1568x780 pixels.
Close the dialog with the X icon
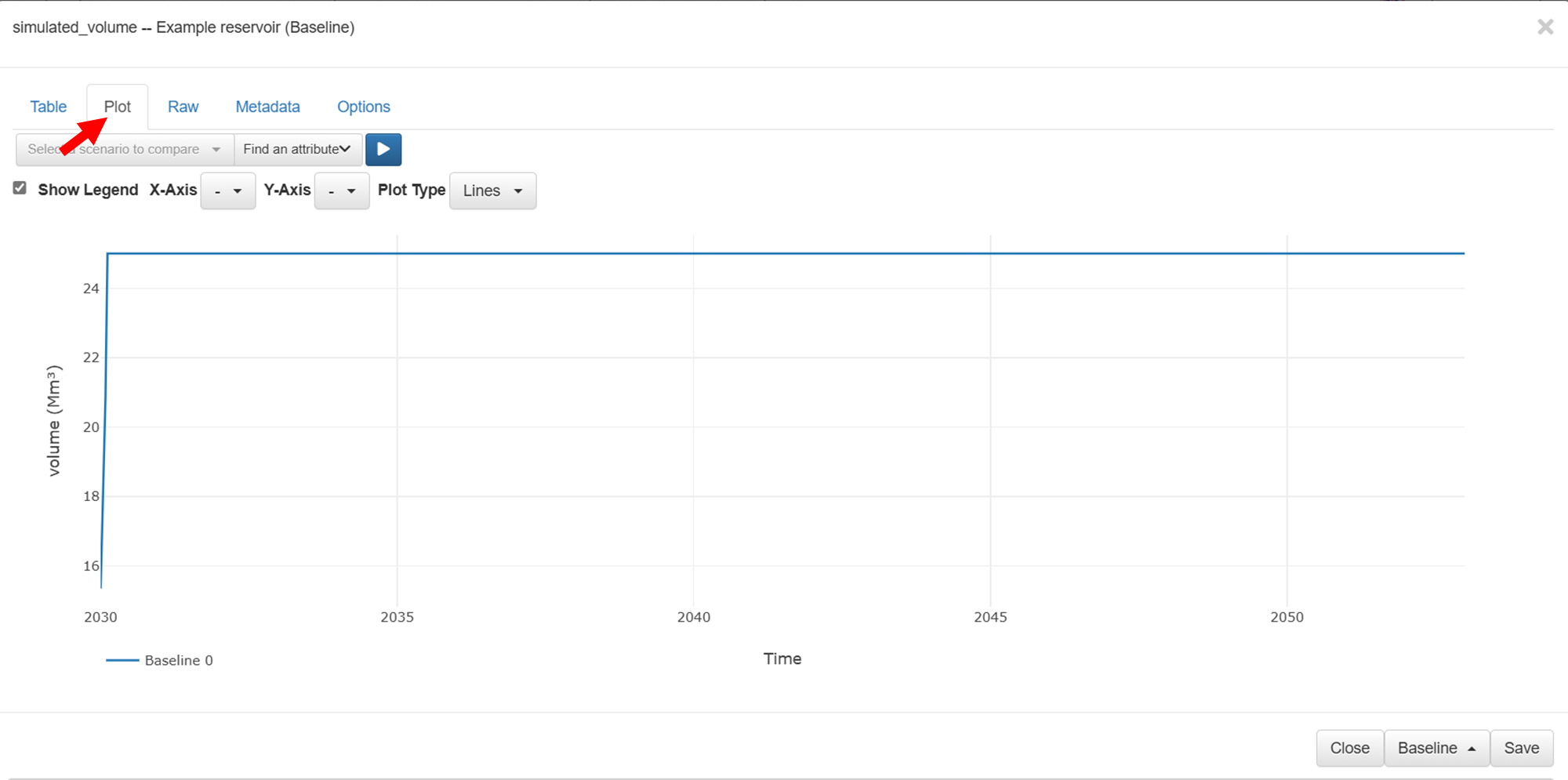coord(1545,27)
